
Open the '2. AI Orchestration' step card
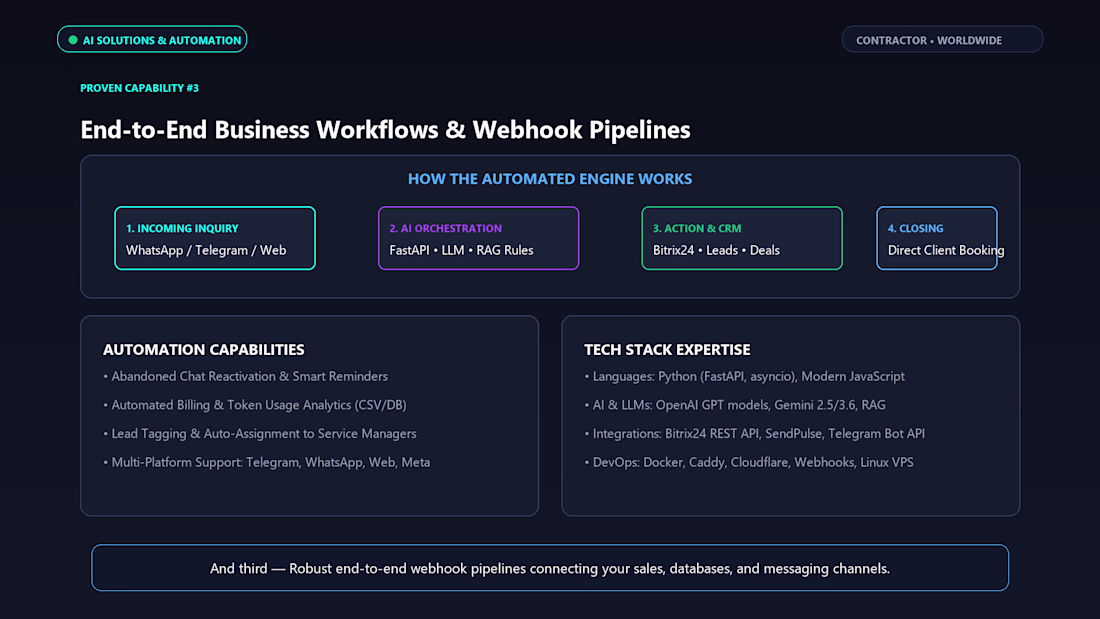(478, 238)
